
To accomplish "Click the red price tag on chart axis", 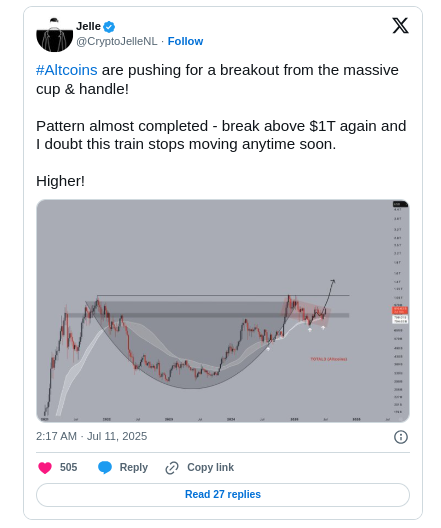I will [400, 310].
